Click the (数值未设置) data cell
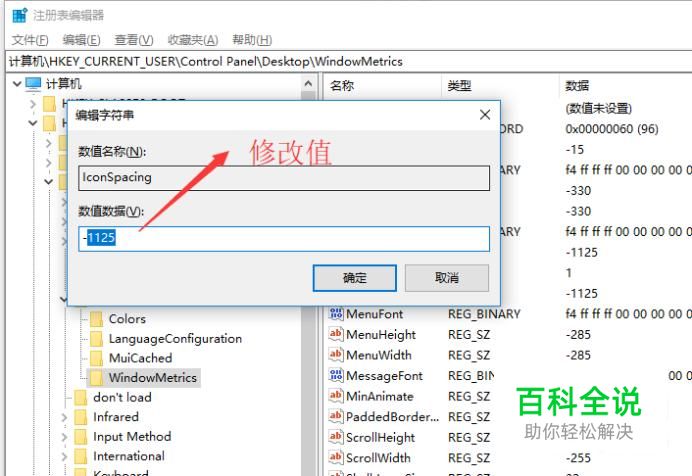Image resolution: width=692 pixels, height=476 pixels. coord(598,109)
